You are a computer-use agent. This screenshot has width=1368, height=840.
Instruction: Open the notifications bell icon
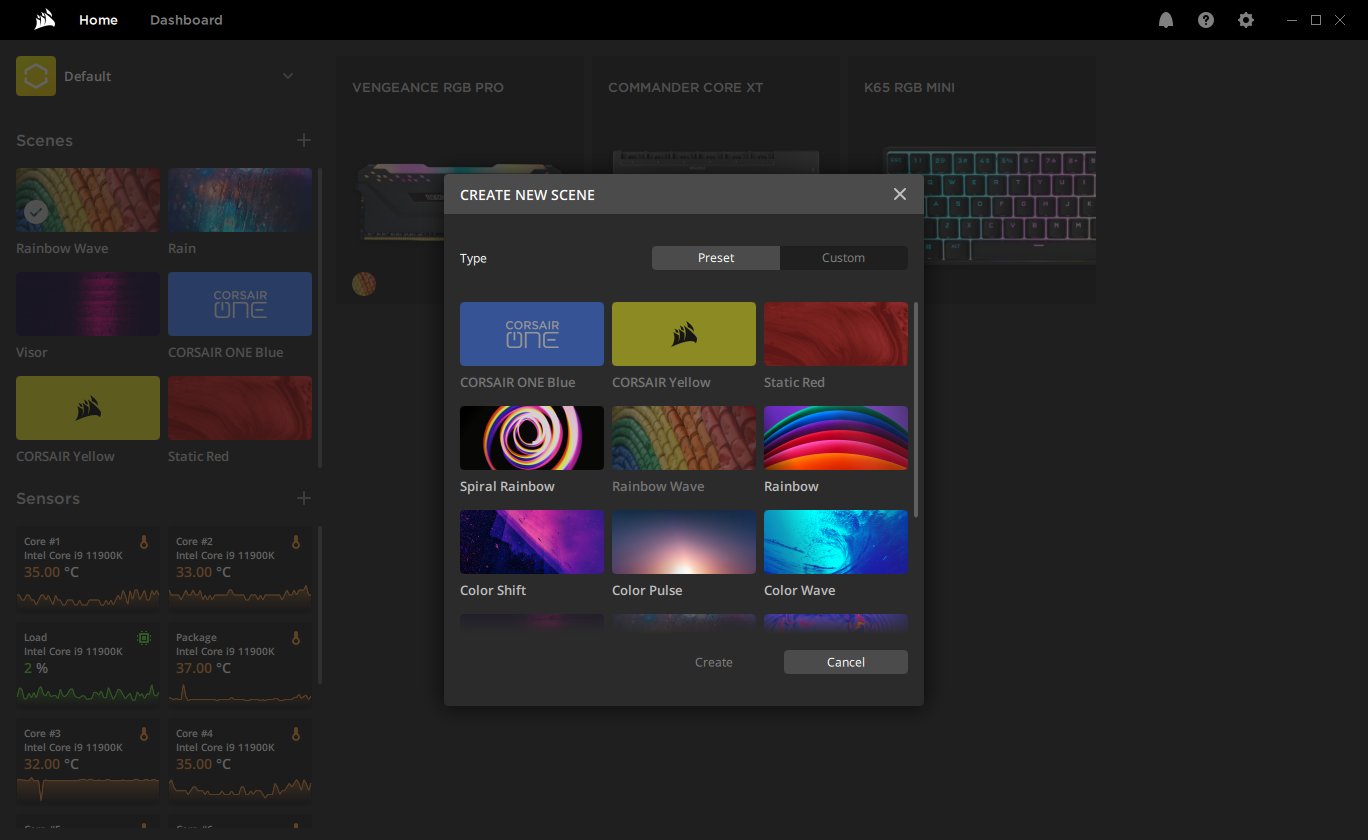[1166, 20]
